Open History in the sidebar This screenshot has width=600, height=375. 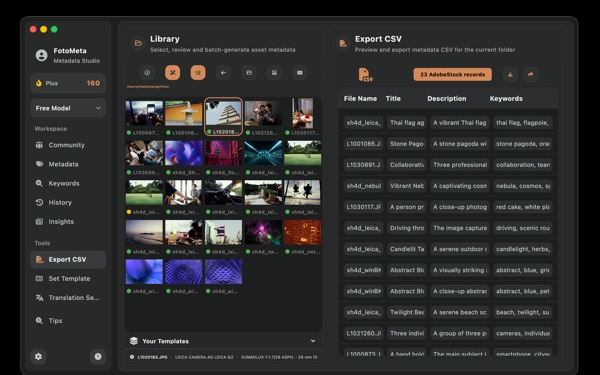(x=68, y=202)
